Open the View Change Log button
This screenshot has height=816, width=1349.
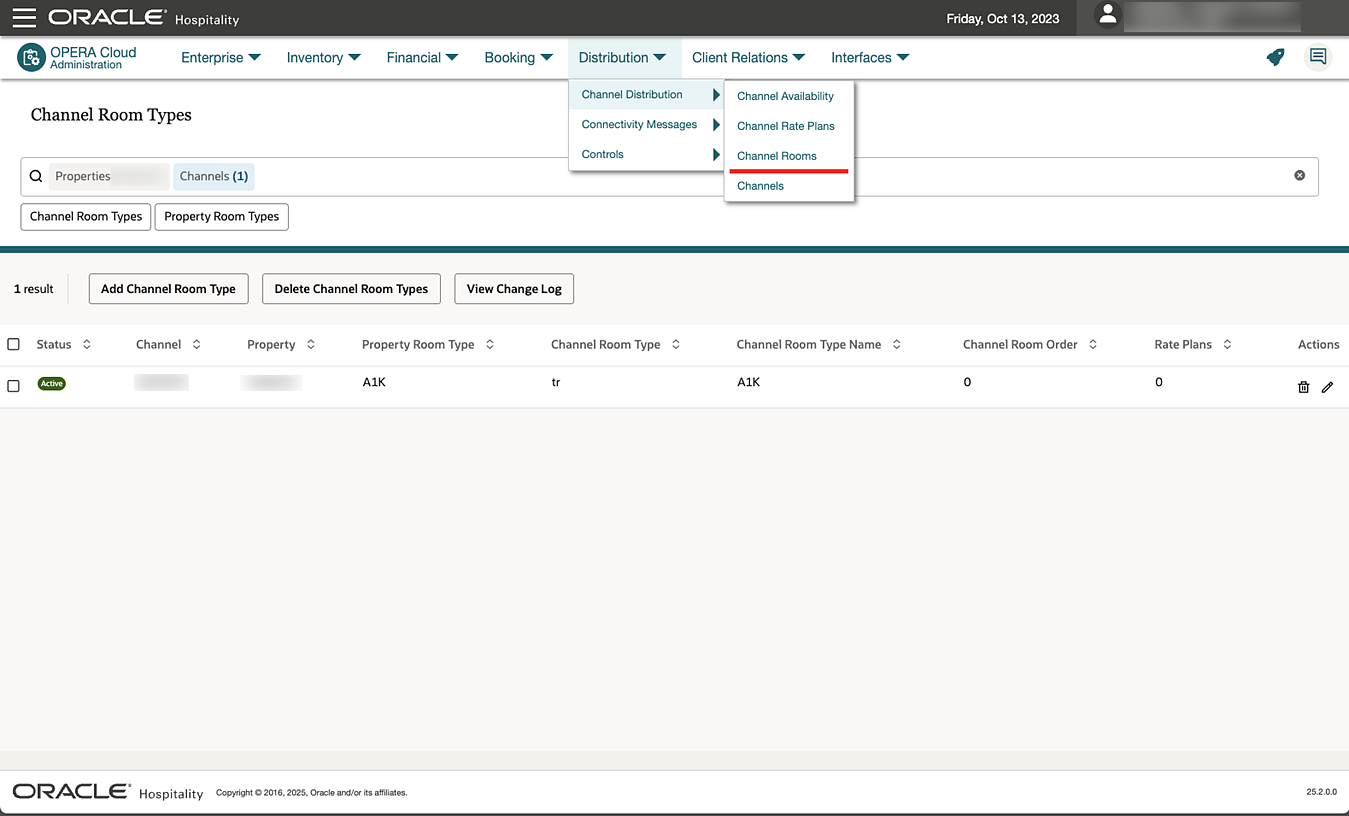point(514,289)
